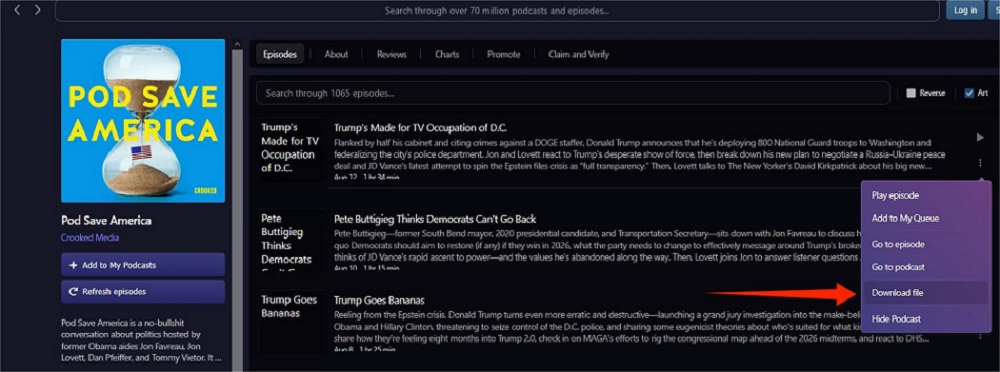Open the three-dot menu for Trump Goes Bananas
The height and width of the screenshot is (372, 1000).
pos(980,336)
